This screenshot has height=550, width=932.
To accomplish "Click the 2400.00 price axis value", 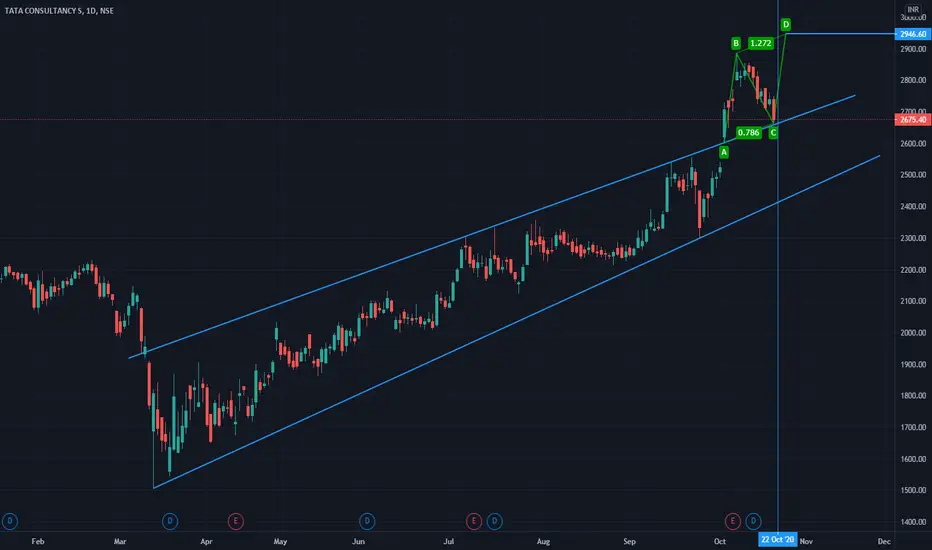I will (x=914, y=206).
